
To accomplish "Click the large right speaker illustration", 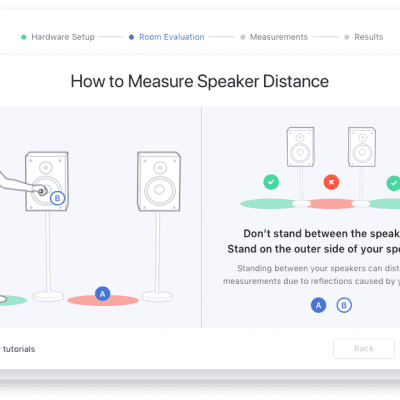I will (159, 181).
